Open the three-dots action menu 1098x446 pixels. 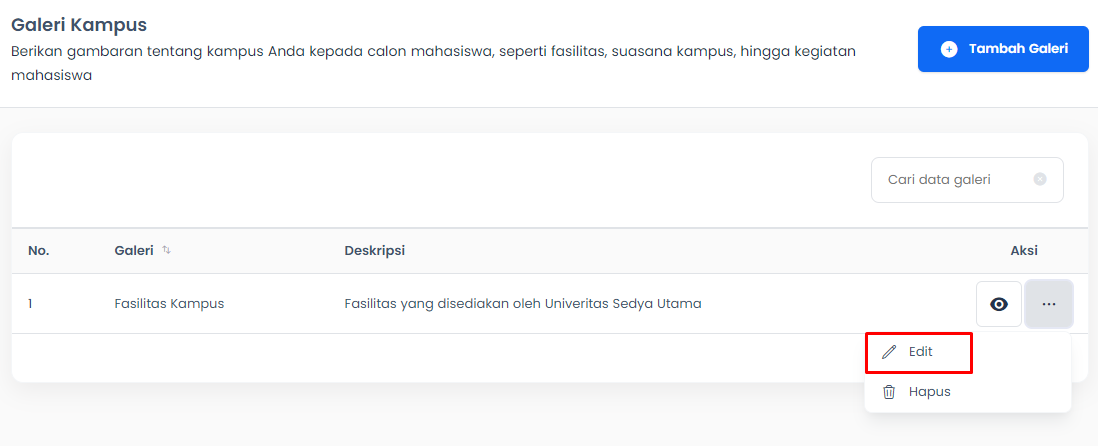click(1048, 304)
